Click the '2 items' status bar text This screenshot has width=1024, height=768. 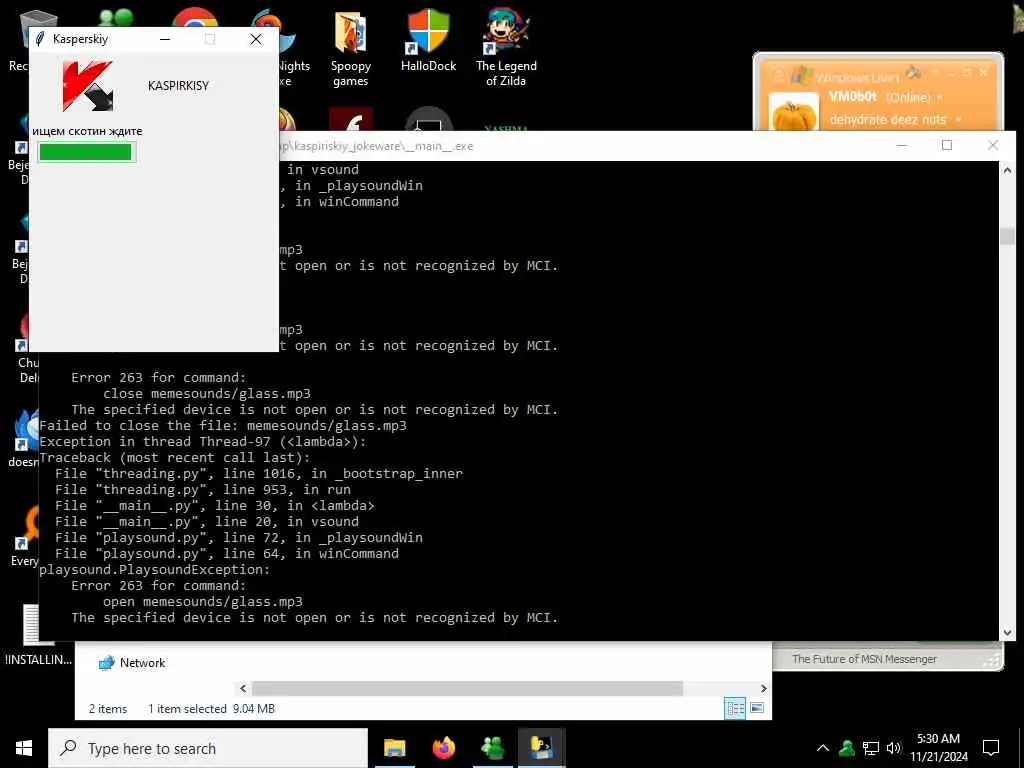click(108, 709)
